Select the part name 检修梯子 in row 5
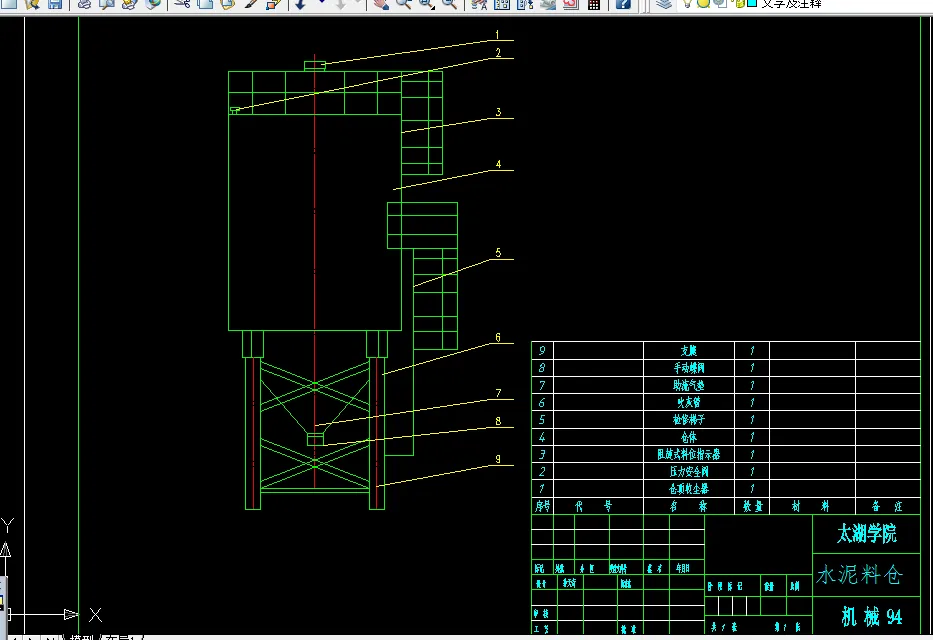This screenshot has height=640, width=933. point(688,420)
